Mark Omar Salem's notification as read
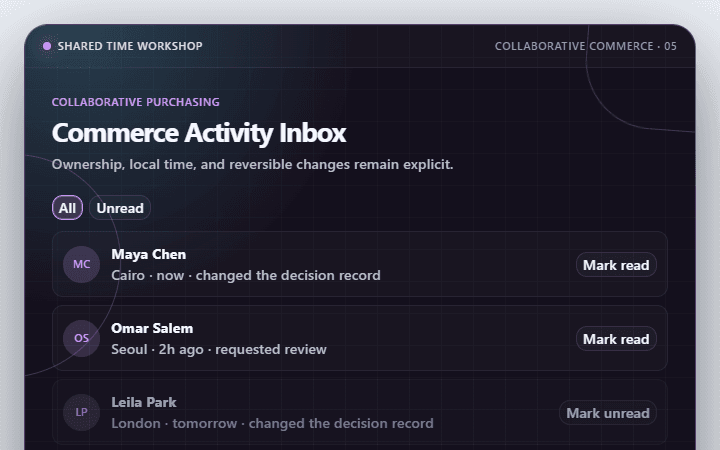The height and width of the screenshot is (450, 720). tap(616, 339)
